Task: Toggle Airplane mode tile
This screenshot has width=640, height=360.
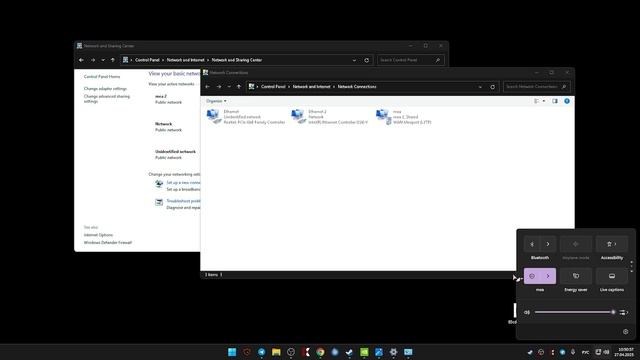Action: point(576,244)
